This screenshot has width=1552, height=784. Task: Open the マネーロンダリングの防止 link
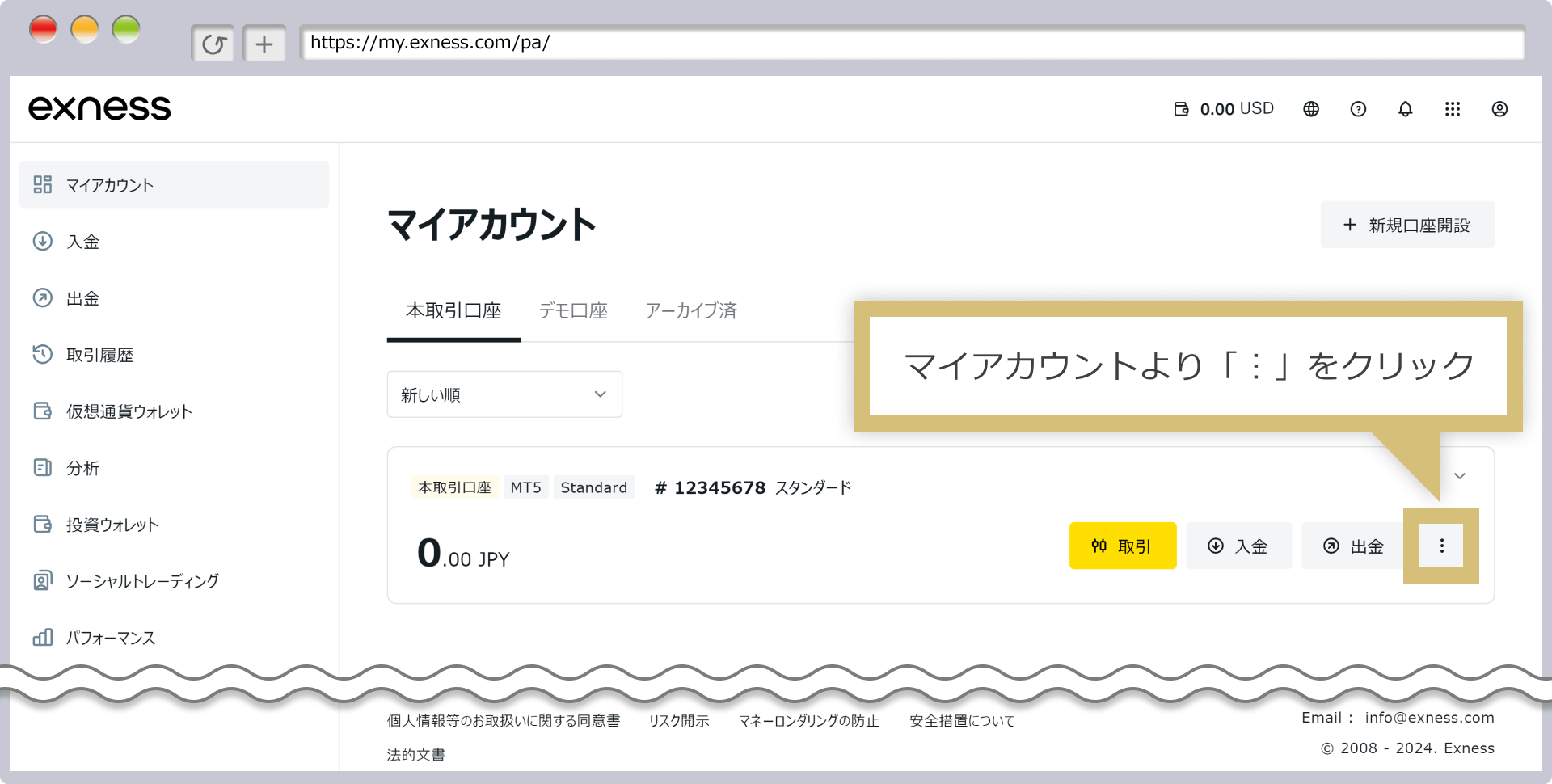click(x=809, y=720)
